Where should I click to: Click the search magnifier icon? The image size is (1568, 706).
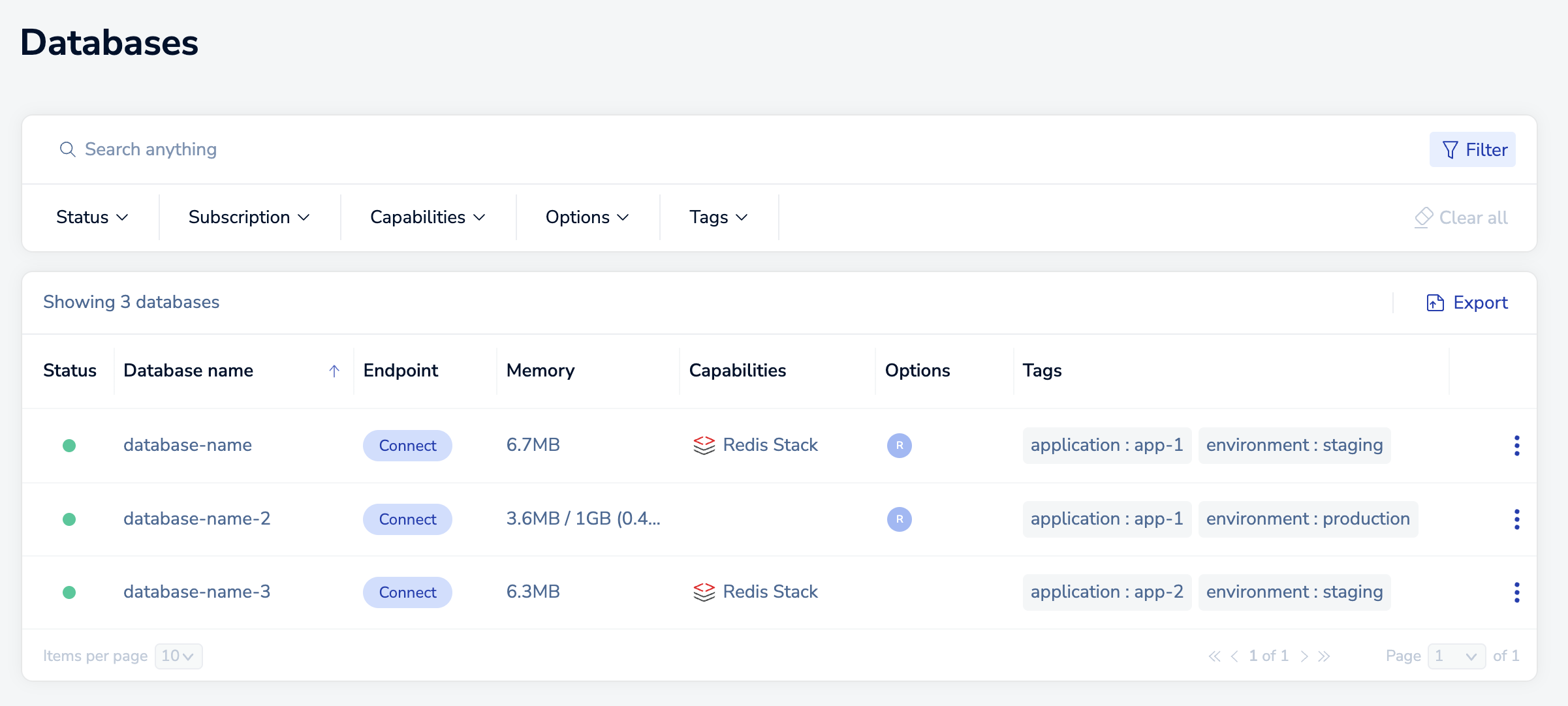(67, 149)
